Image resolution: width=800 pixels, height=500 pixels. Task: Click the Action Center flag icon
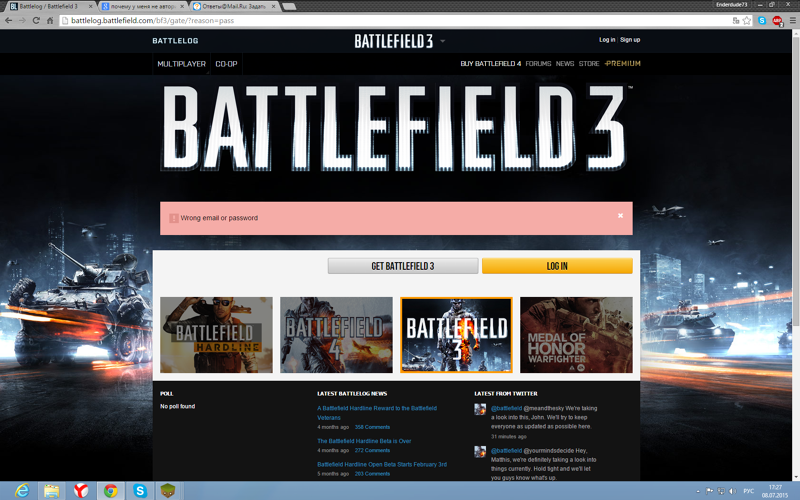(709, 491)
